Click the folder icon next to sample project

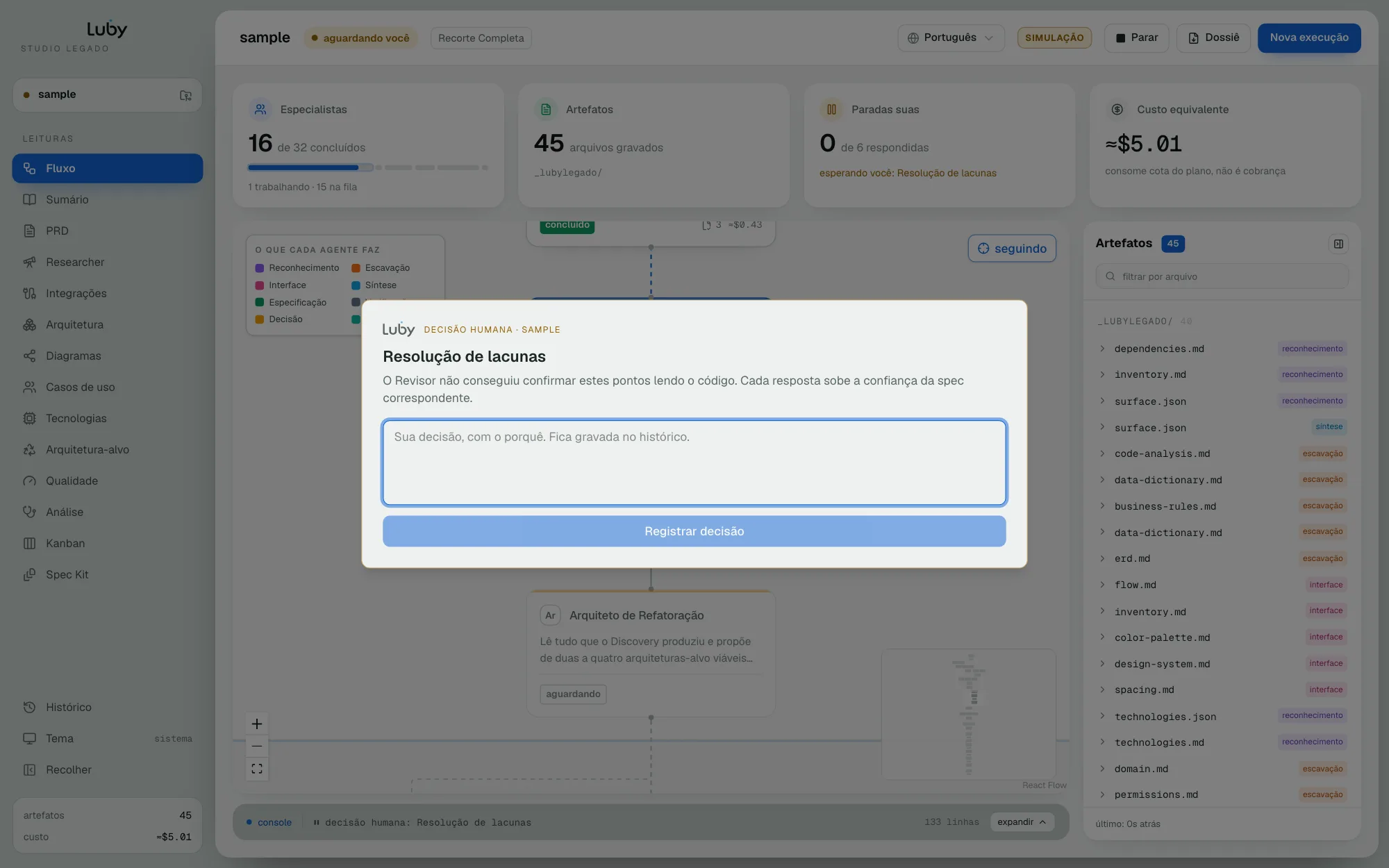point(185,95)
